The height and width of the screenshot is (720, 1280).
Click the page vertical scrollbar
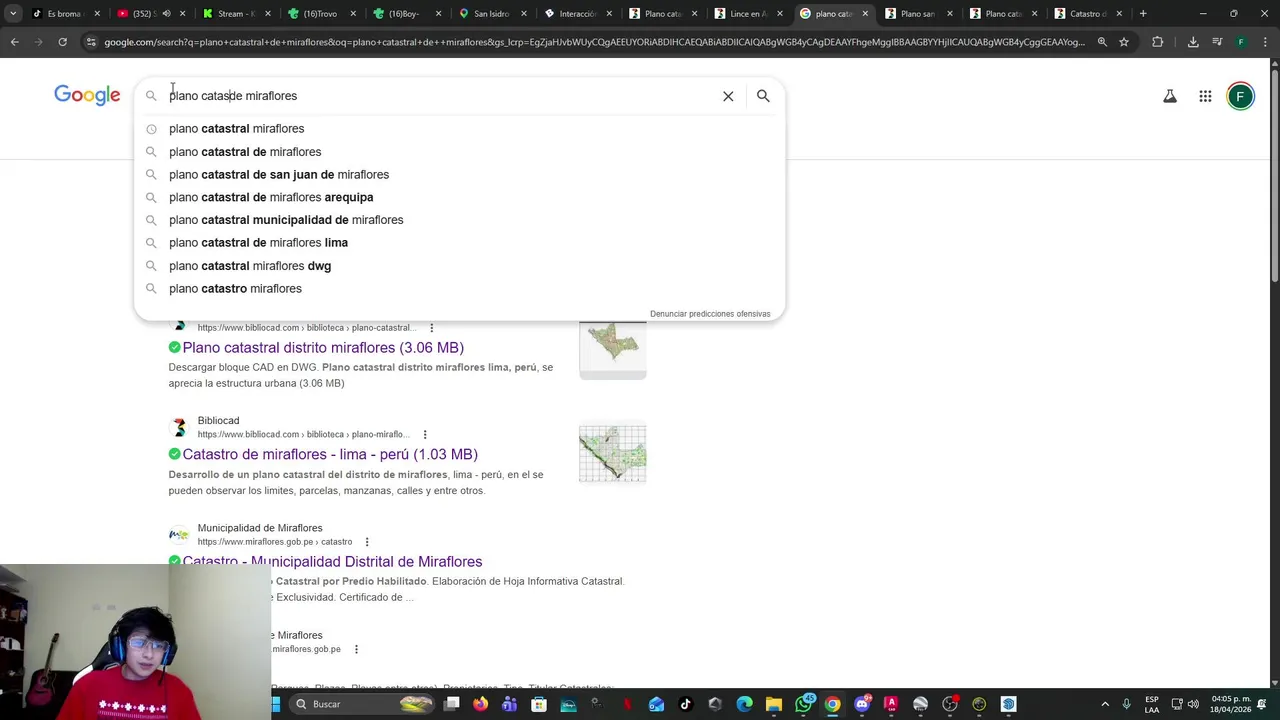click(x=1274, y=175)
